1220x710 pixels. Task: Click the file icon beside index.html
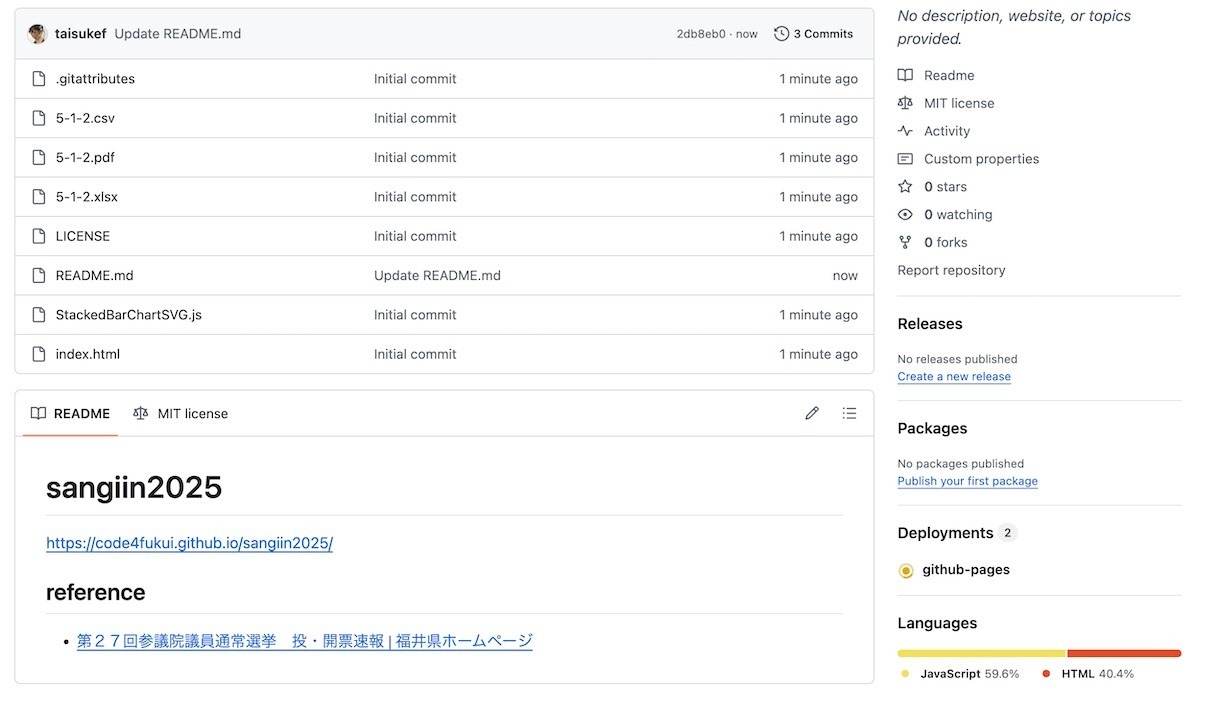(39, 354)
